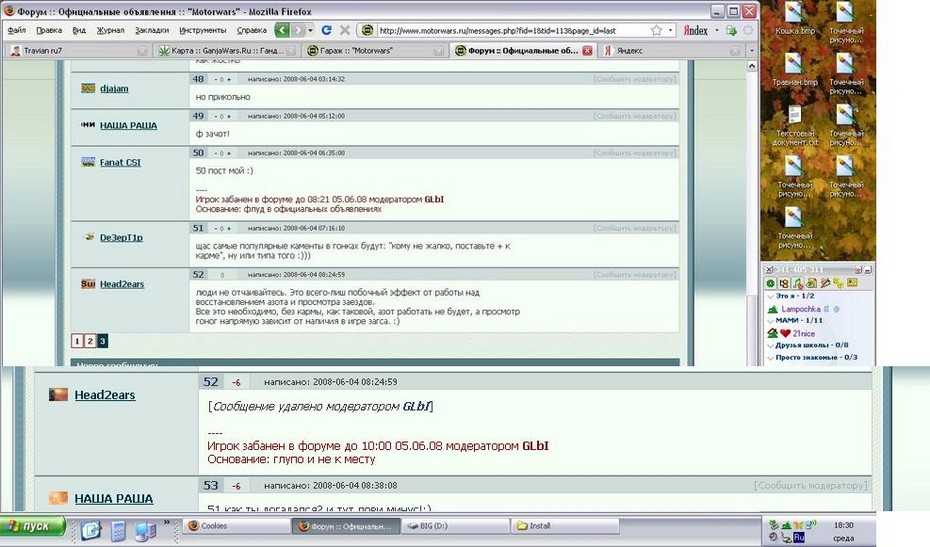Image resolution: width=930 pixels, height=547 pixels.
Task: Open the Травиан.bmp desktop file
Action: [796, 68]
